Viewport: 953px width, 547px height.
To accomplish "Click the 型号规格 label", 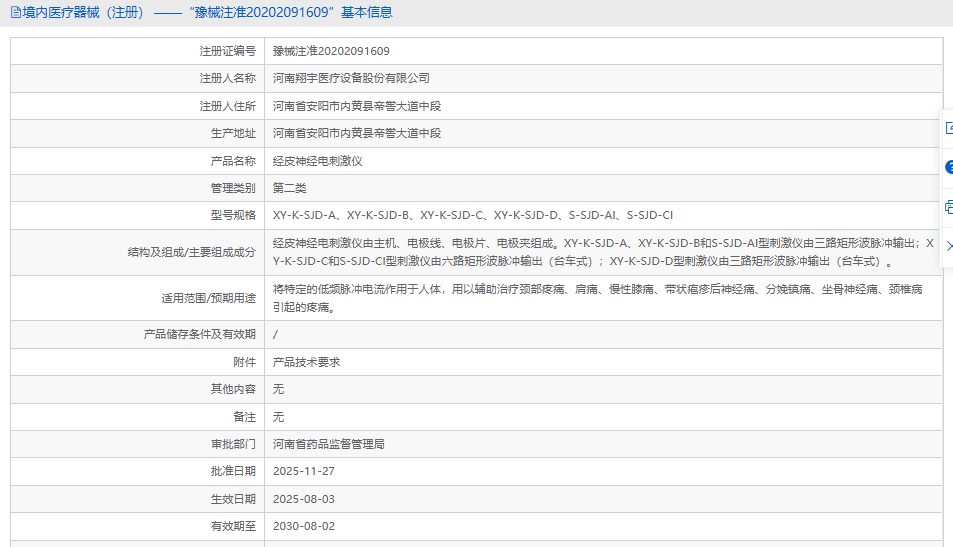I will click(x=233, y=215).
